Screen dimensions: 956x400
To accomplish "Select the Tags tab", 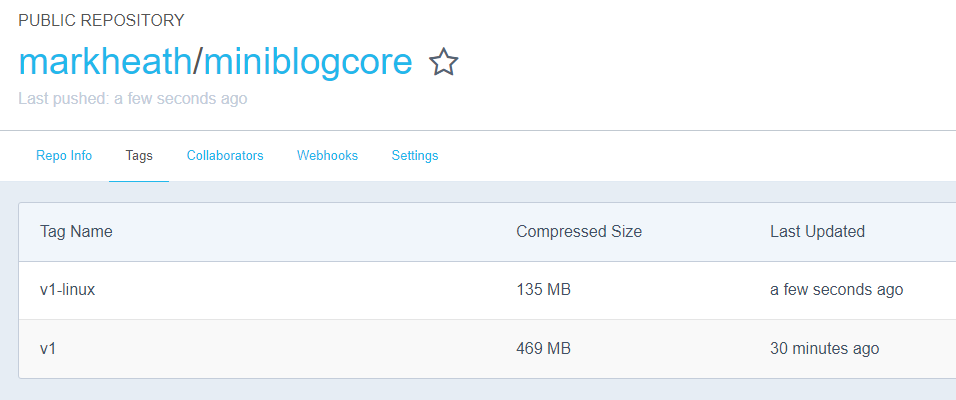I will (139, 156).
